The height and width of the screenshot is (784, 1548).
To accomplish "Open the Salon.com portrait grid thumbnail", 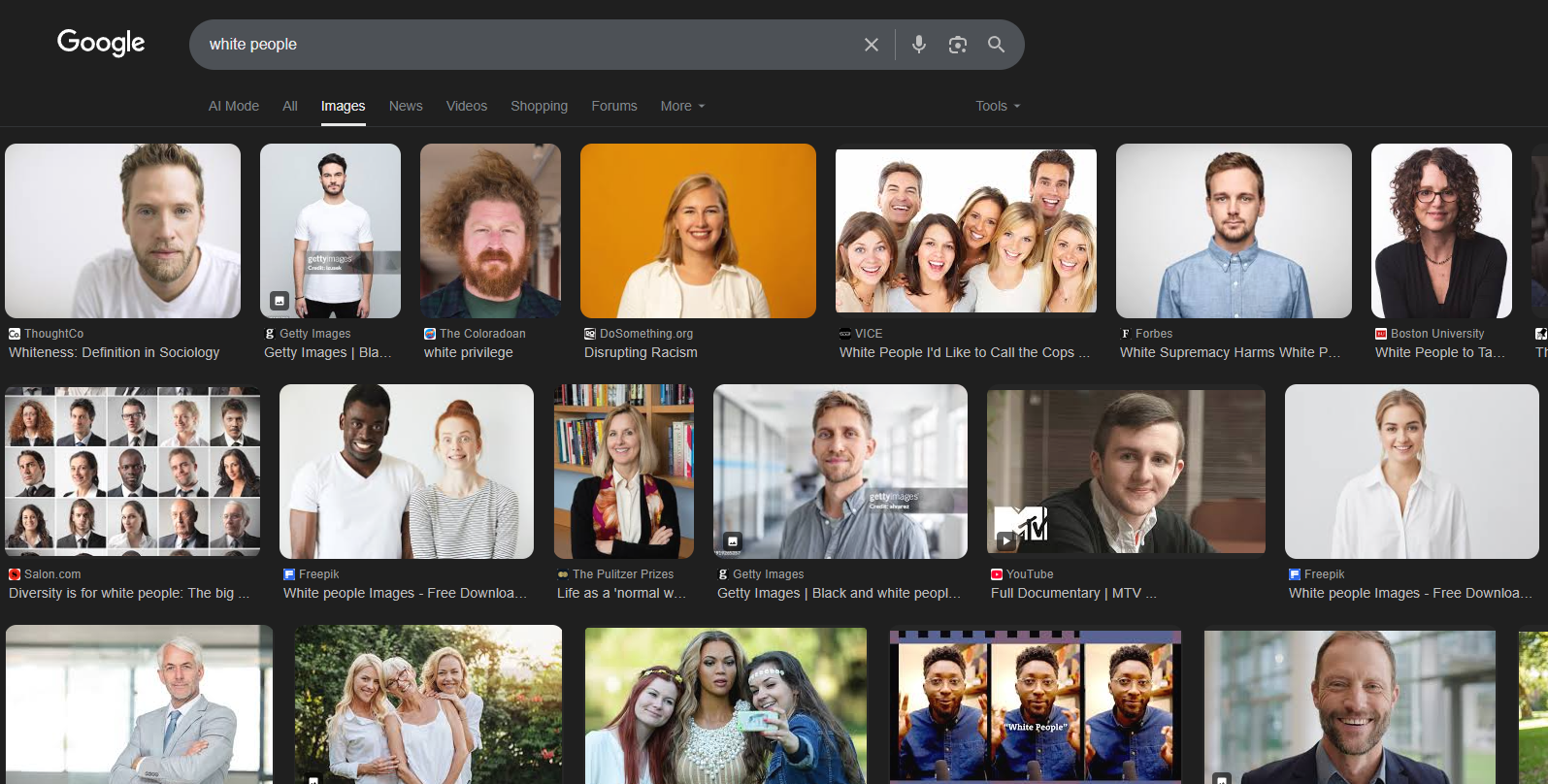I will tap(132, 471).
